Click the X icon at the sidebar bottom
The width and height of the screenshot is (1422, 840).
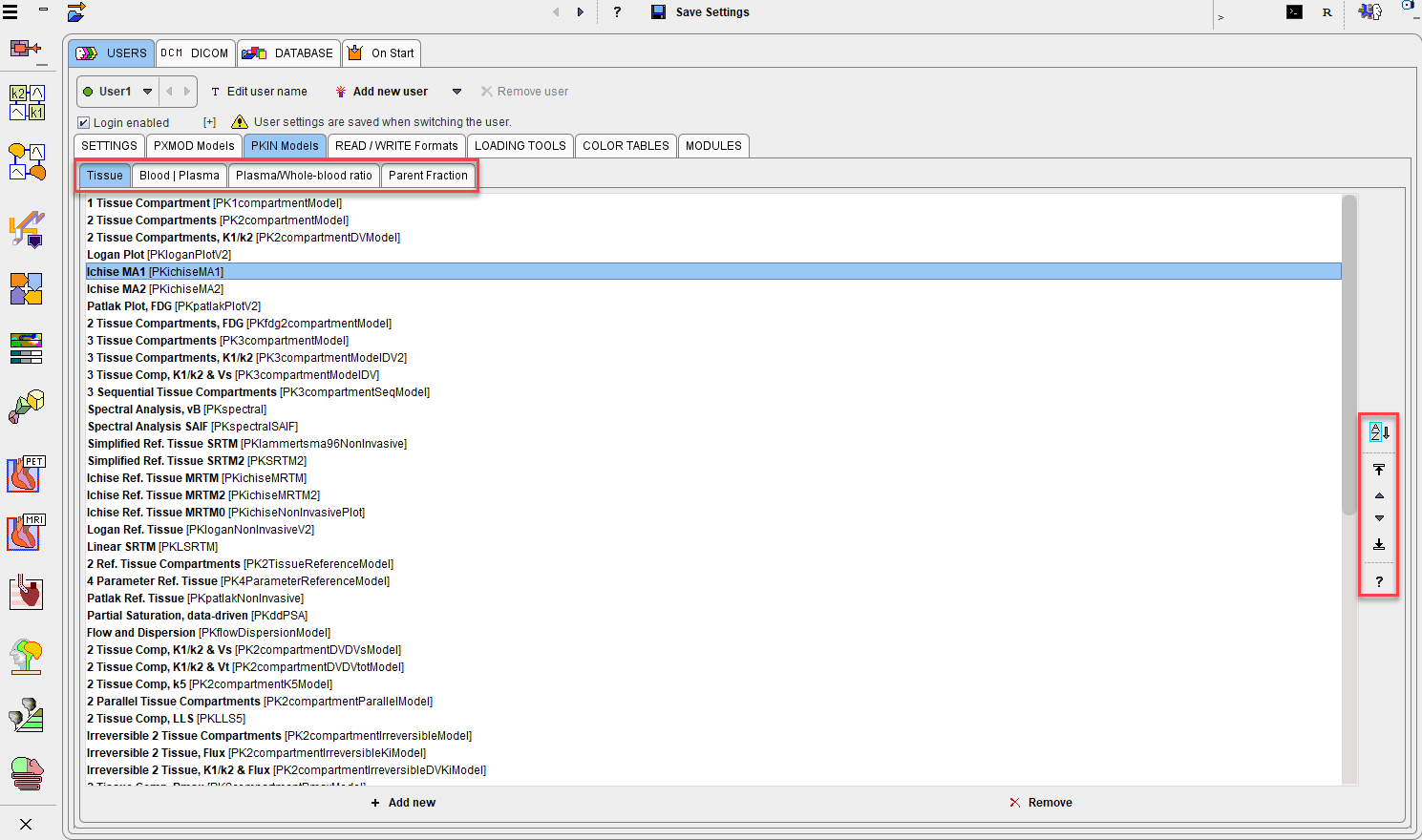click(x=26, y=824)
